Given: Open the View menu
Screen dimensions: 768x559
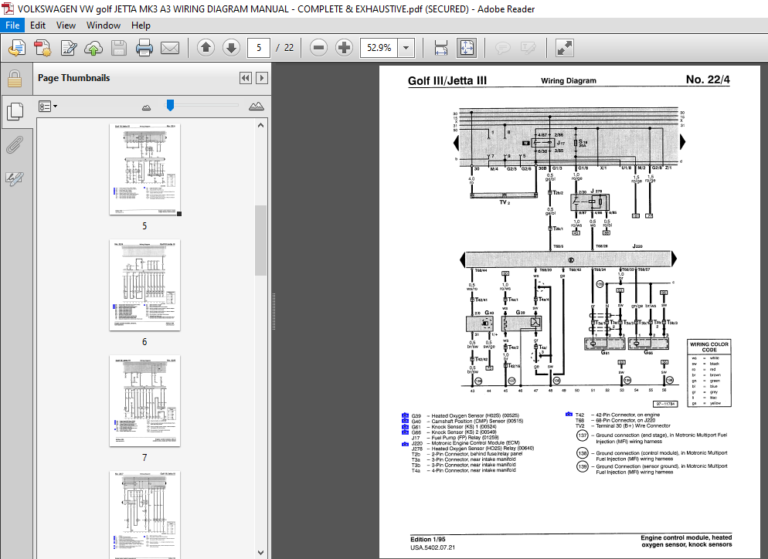Looking at the screenshot, I should [x=66, y=25].
